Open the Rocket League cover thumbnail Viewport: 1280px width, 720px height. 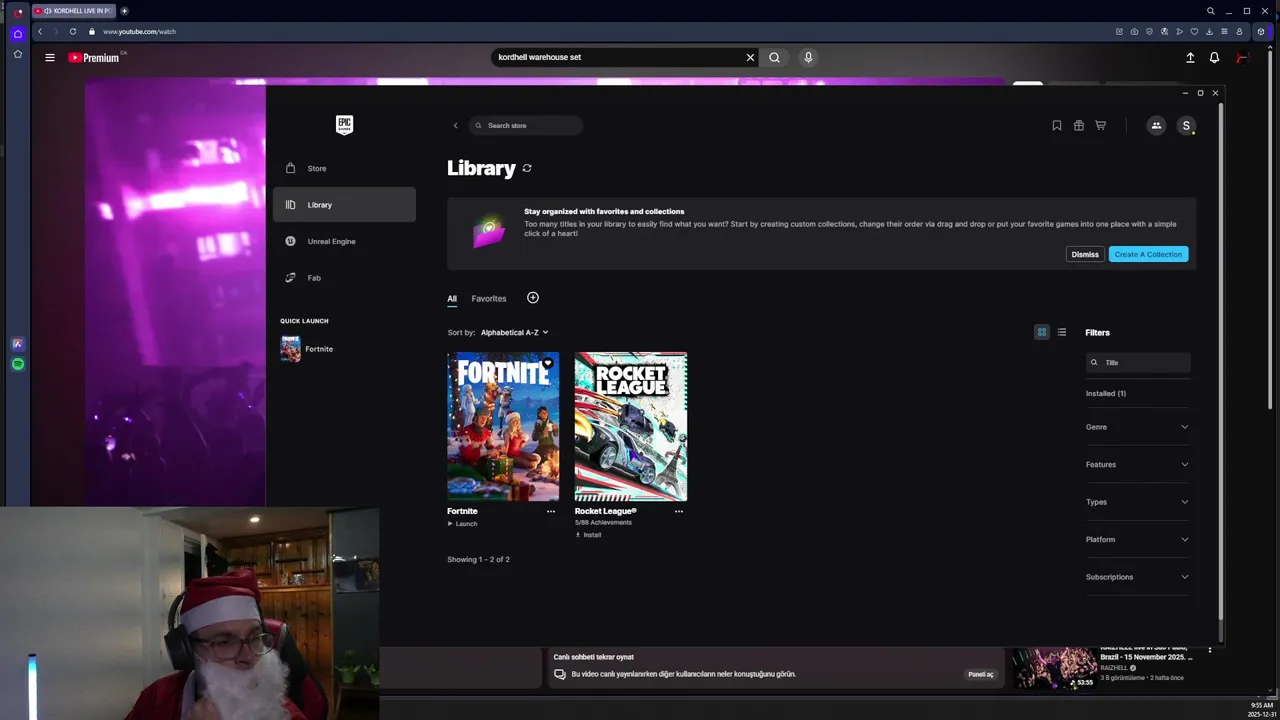point(631,426)
